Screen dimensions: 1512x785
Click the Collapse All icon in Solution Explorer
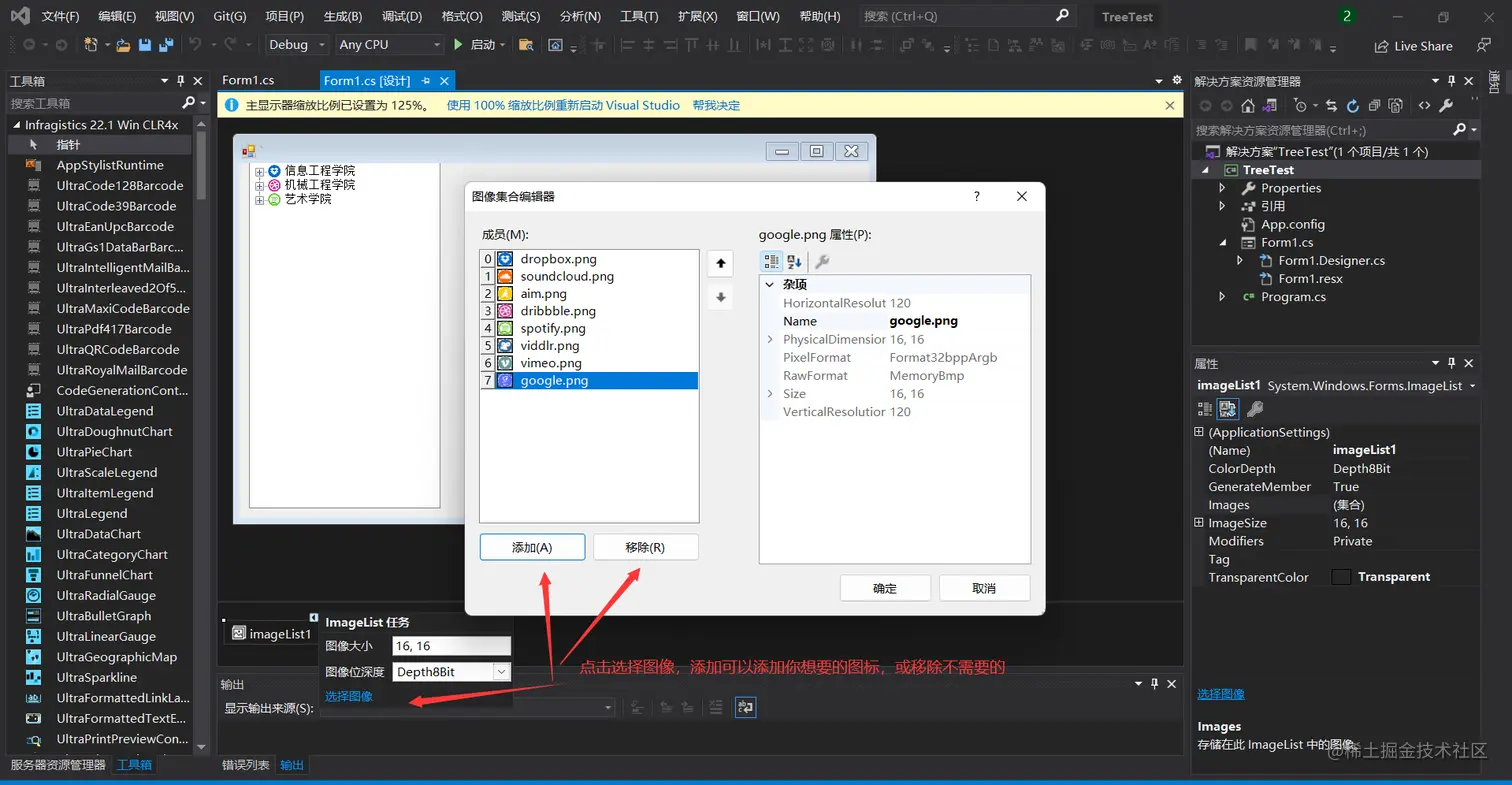point(1374,105)
